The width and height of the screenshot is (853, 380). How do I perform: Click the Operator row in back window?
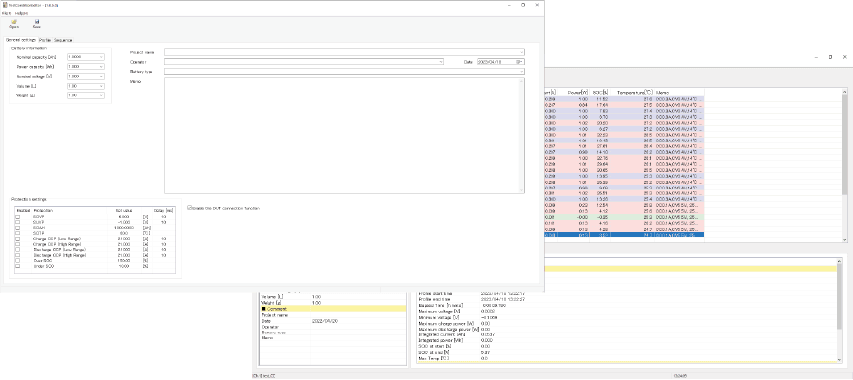(333, 327)
